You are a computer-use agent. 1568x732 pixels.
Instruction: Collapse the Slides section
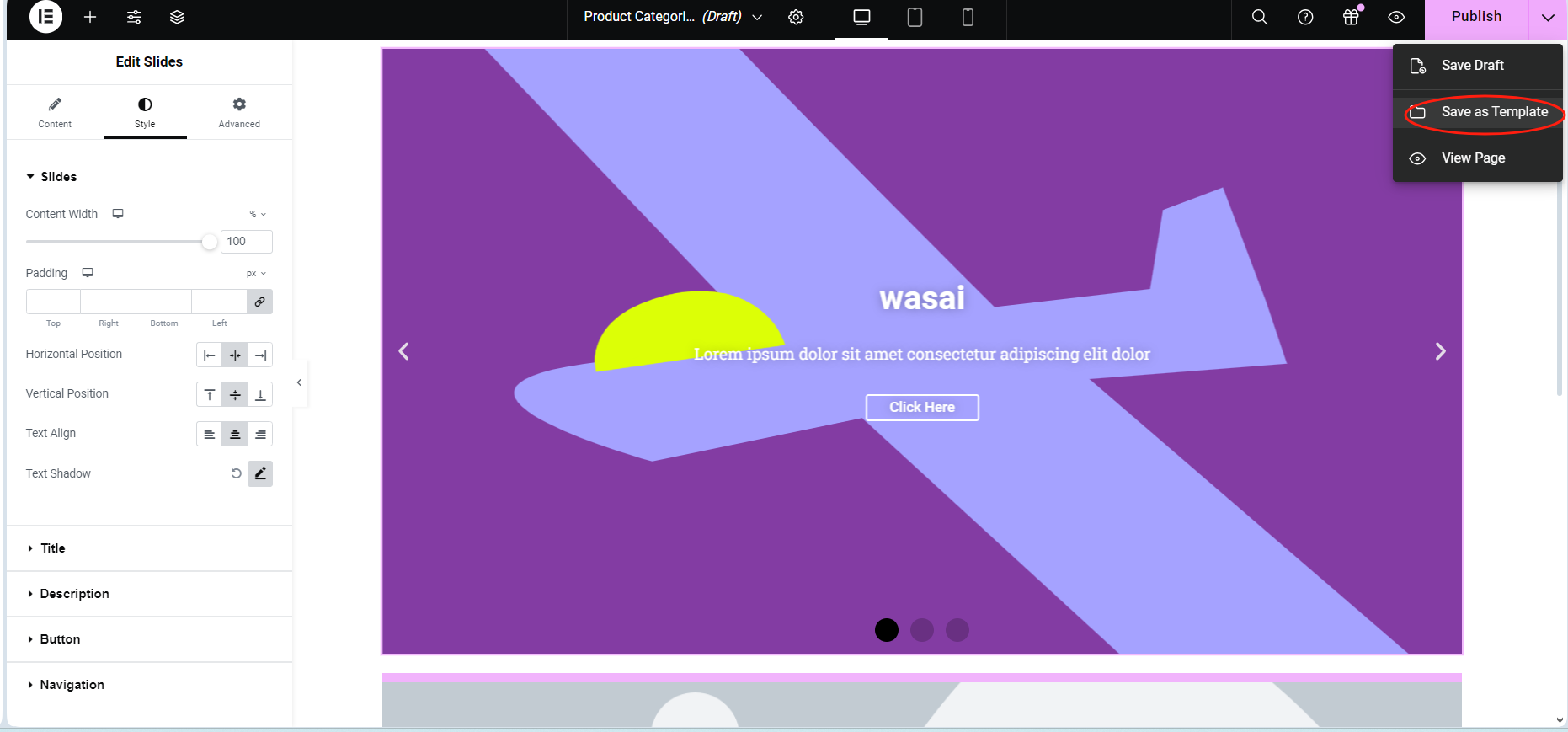click(51, 177)
